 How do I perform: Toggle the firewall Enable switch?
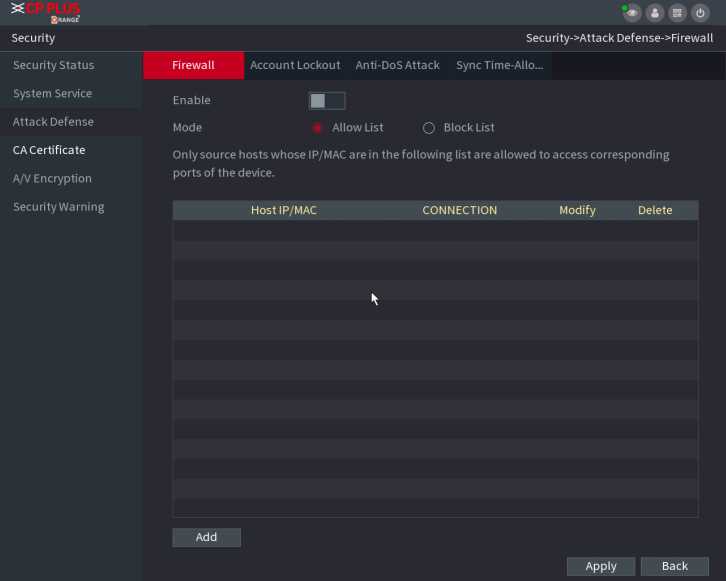326,100
